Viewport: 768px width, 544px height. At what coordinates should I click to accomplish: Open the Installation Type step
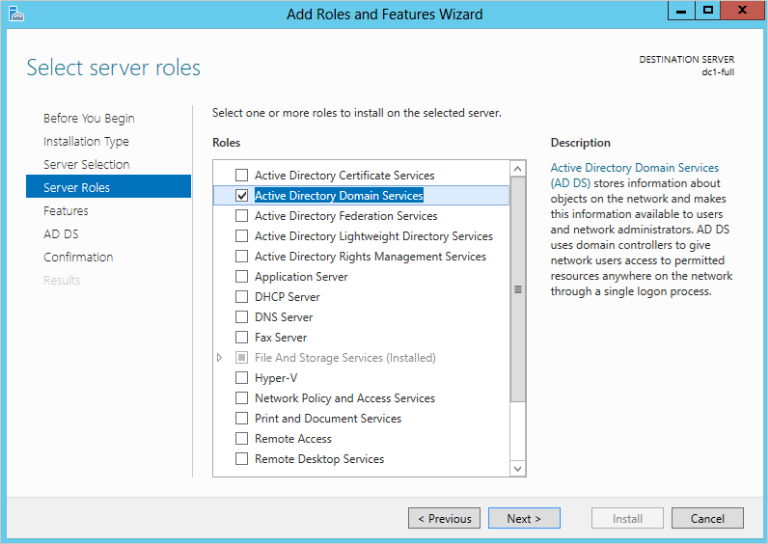click(x=86, y=142)
